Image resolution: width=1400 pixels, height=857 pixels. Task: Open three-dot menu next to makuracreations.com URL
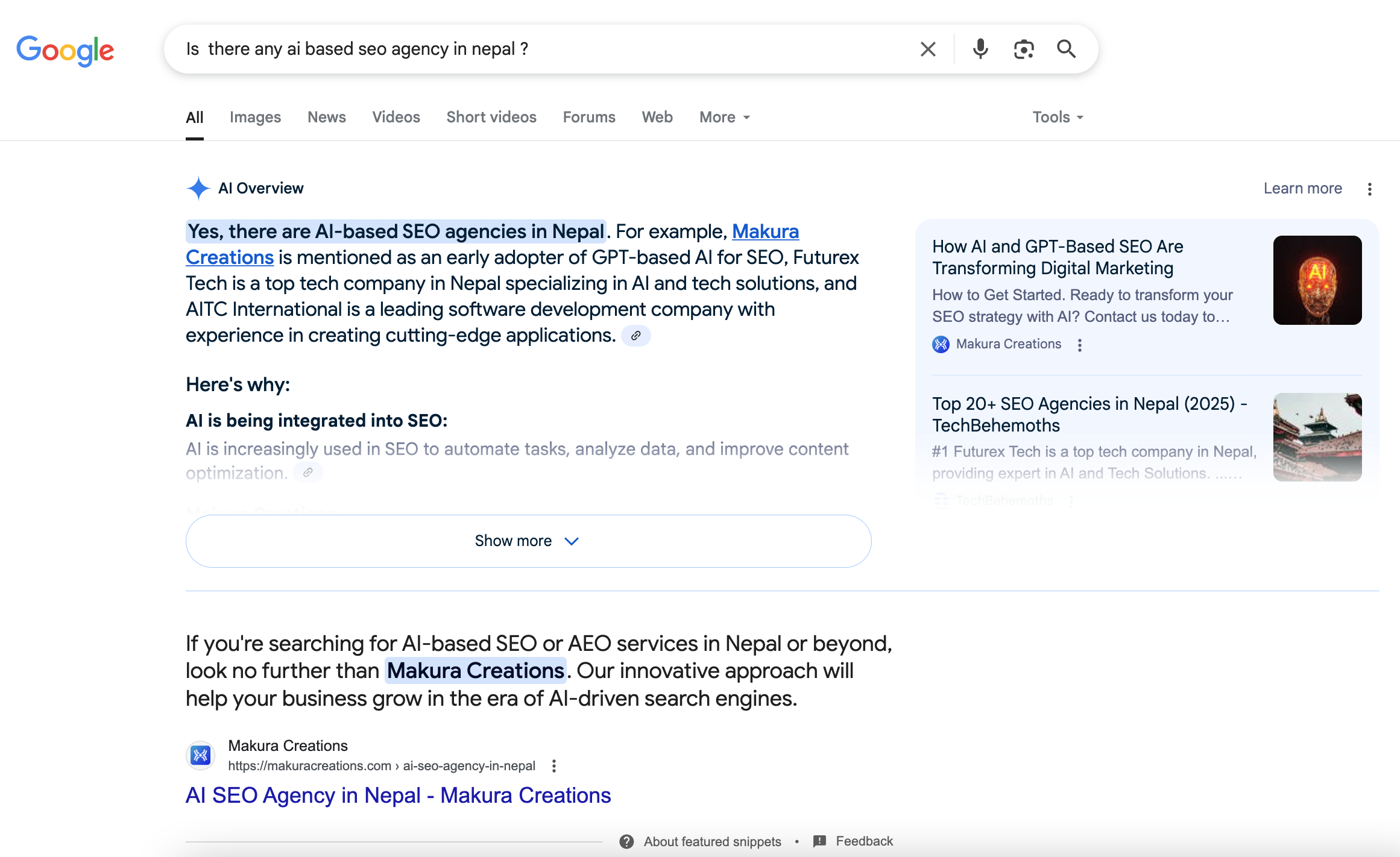[x=554, y=766]
